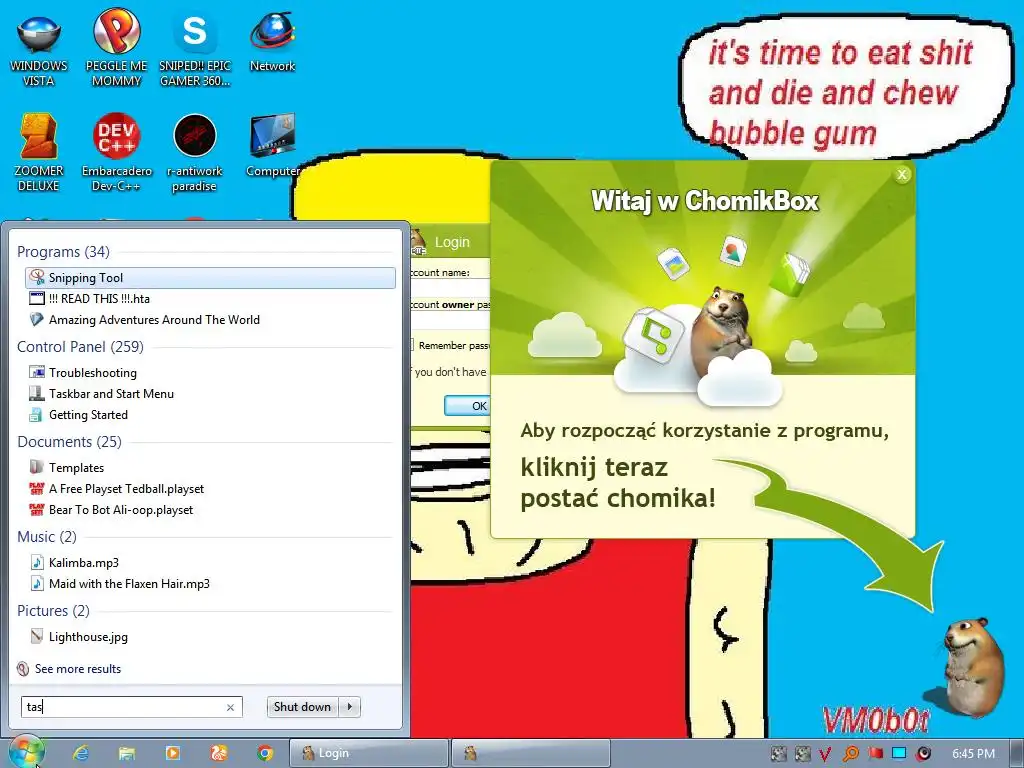This screenshot has height=768, width=1024.
Task: Click the round dark speaker tray icon
Action: [923, 754]
